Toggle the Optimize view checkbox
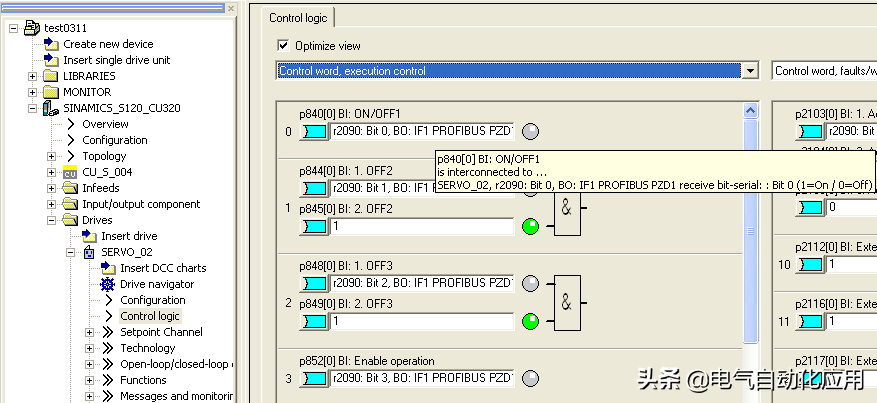Viewport: 877px width, 403px height. [283, 46]
